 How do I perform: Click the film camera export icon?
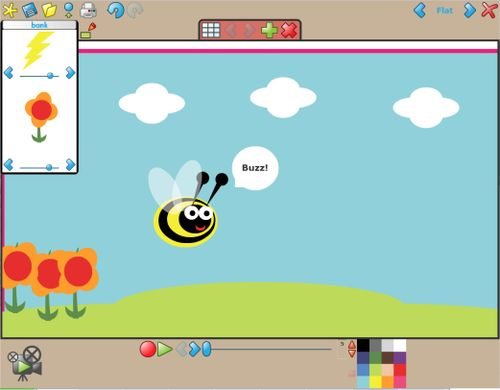(x=25, y=364)
